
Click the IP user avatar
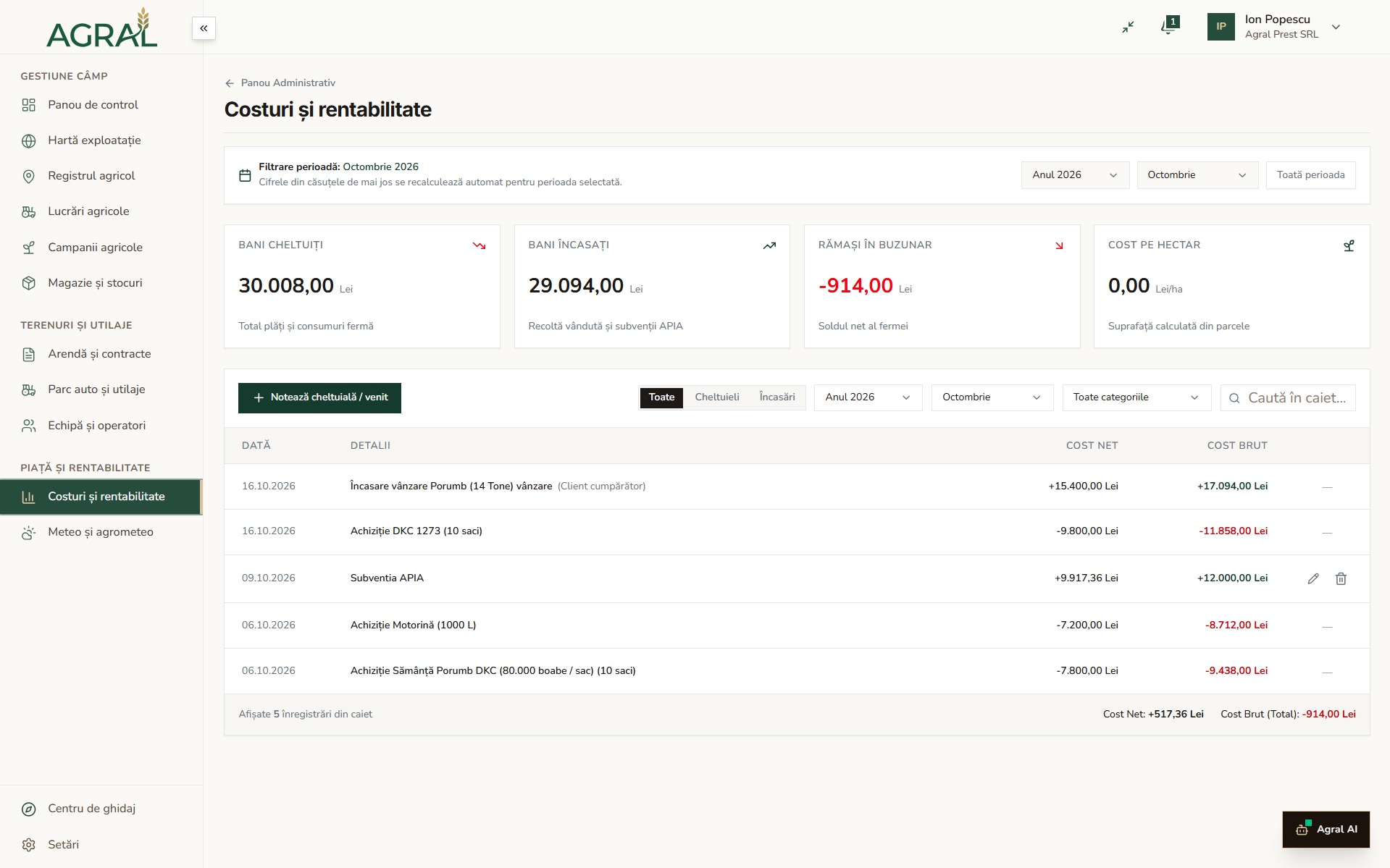point(1221,27)
